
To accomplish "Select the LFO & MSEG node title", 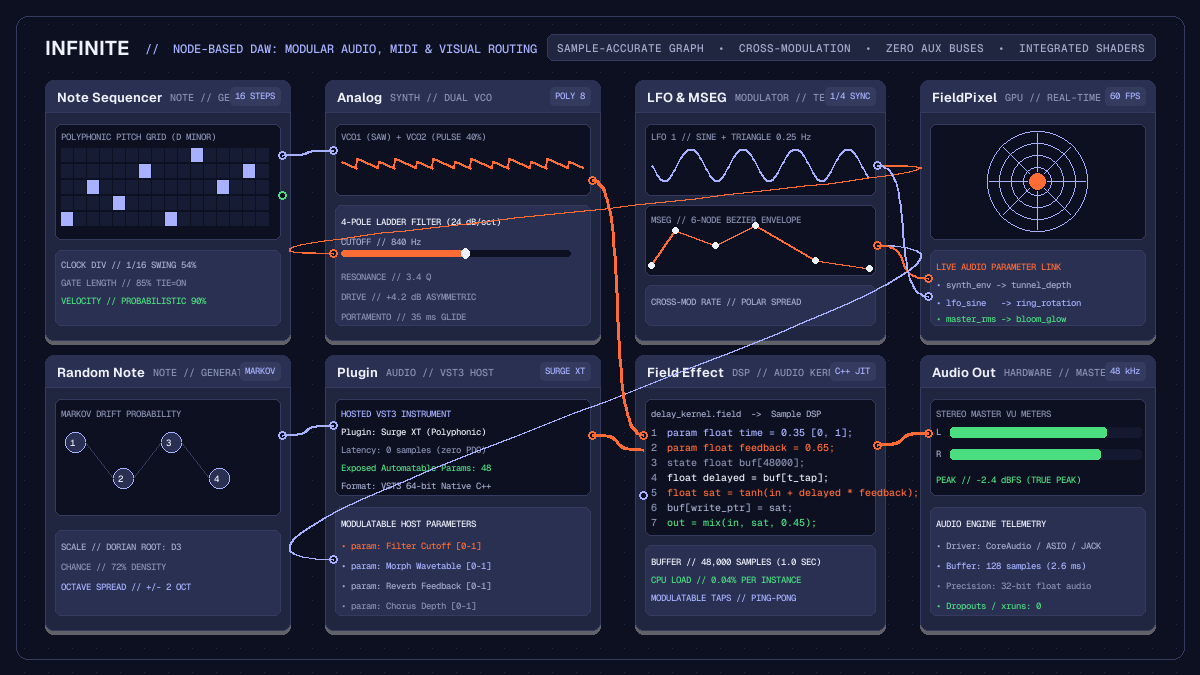I will tap(687, 97).
